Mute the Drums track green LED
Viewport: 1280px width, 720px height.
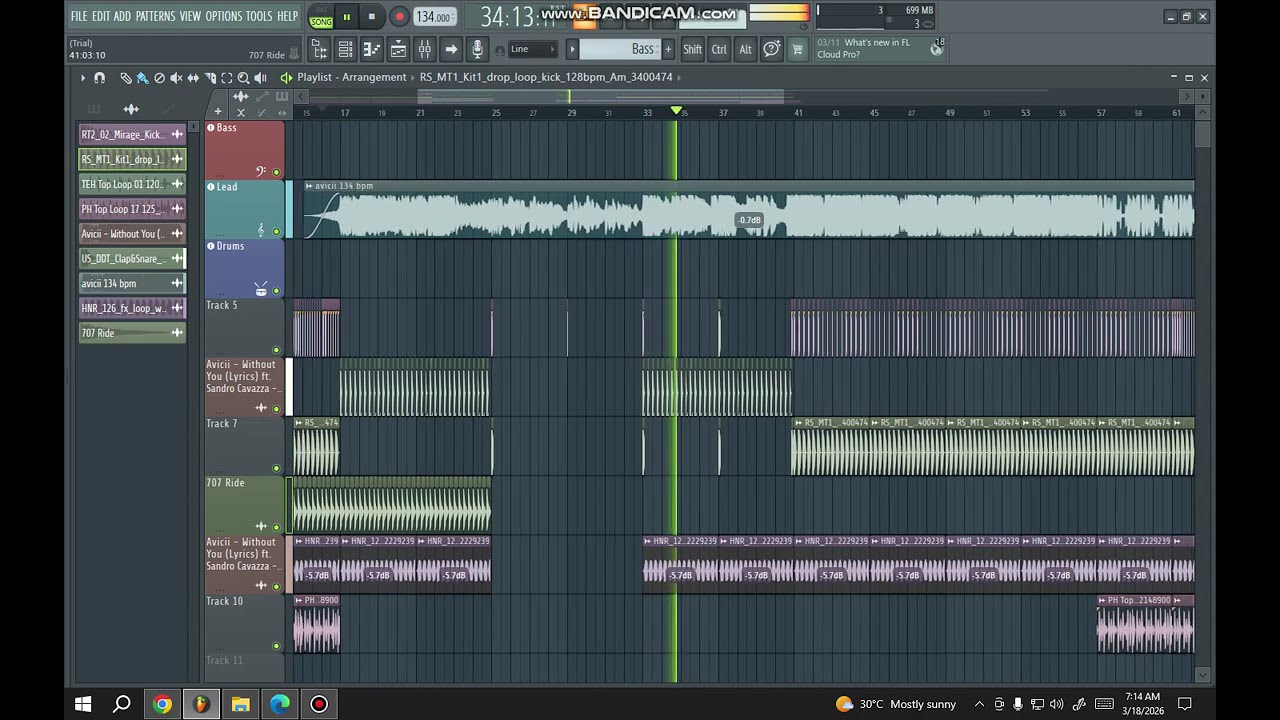(x=277, y=291)
